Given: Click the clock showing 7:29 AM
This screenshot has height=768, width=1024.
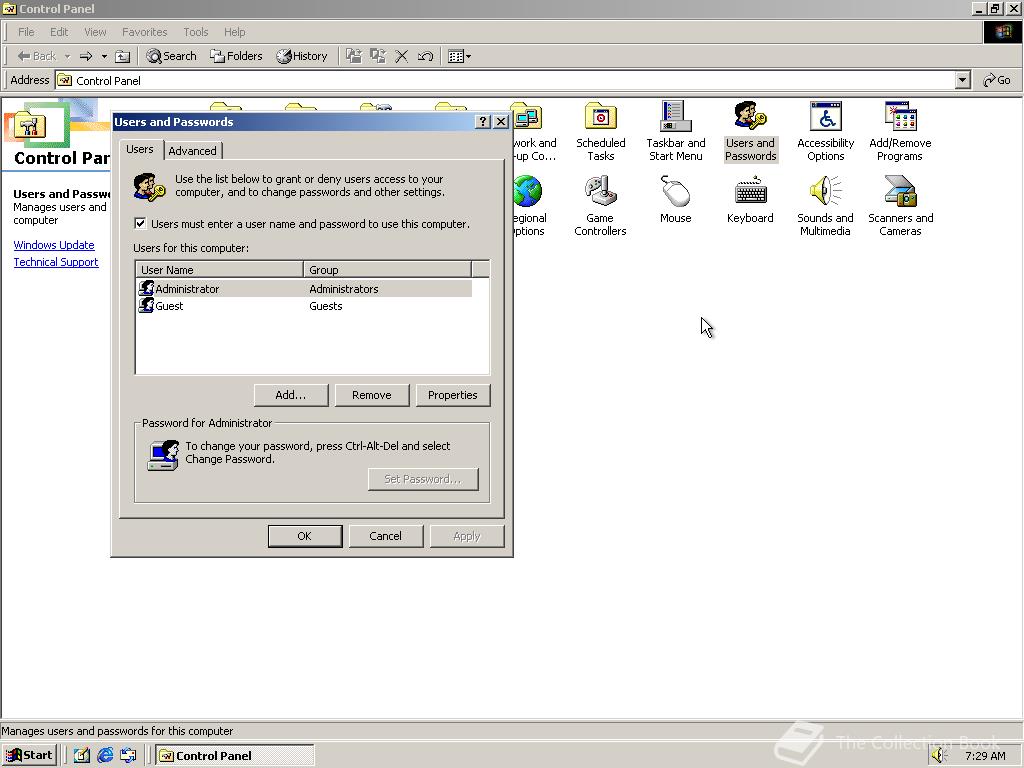Looking at the screenshot, I should (x=985, y=756).
